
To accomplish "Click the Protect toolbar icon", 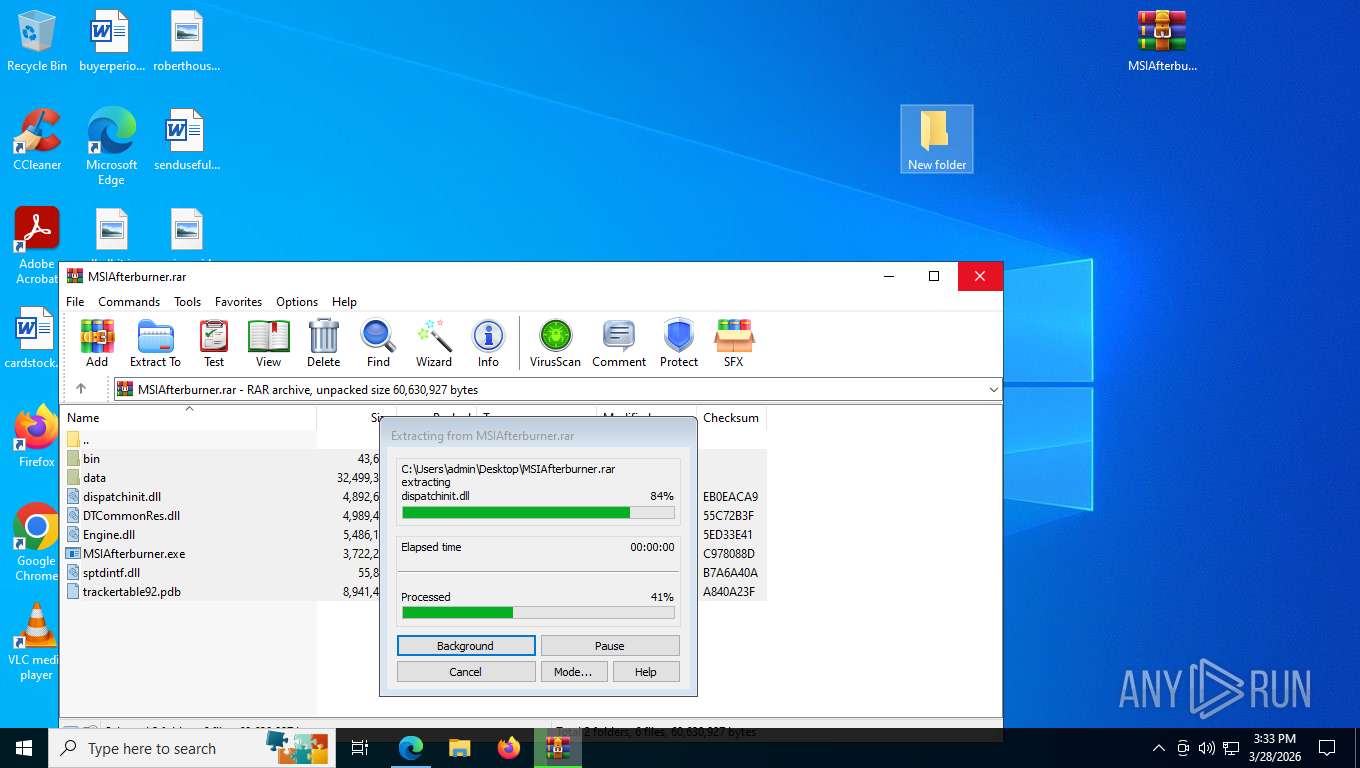I will (x=679, y=343).
